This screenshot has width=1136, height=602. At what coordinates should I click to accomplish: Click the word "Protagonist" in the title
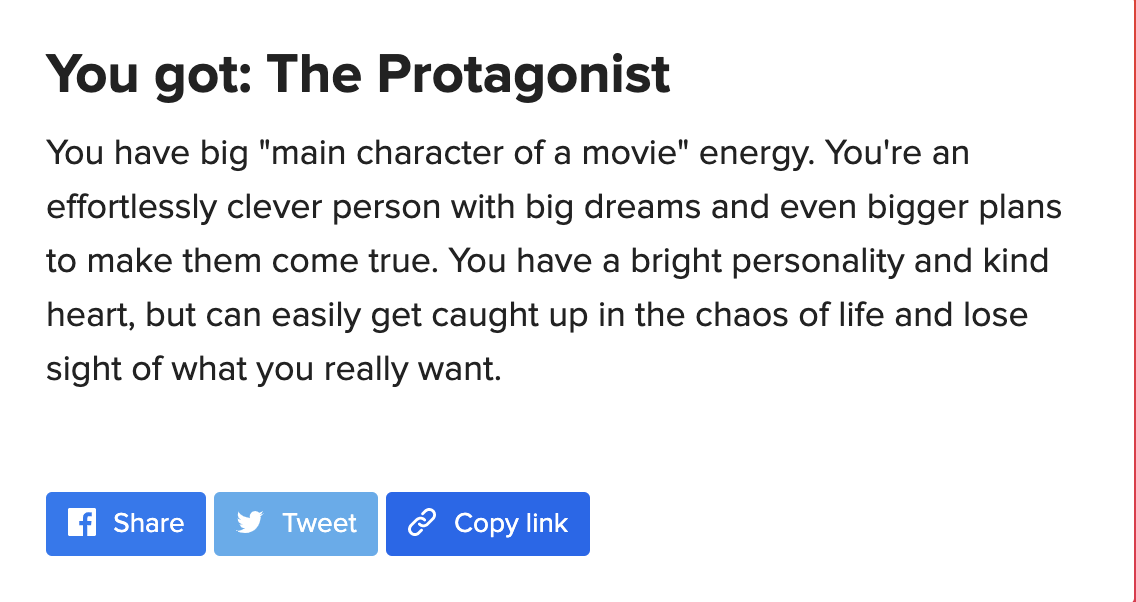pos(524,75)
